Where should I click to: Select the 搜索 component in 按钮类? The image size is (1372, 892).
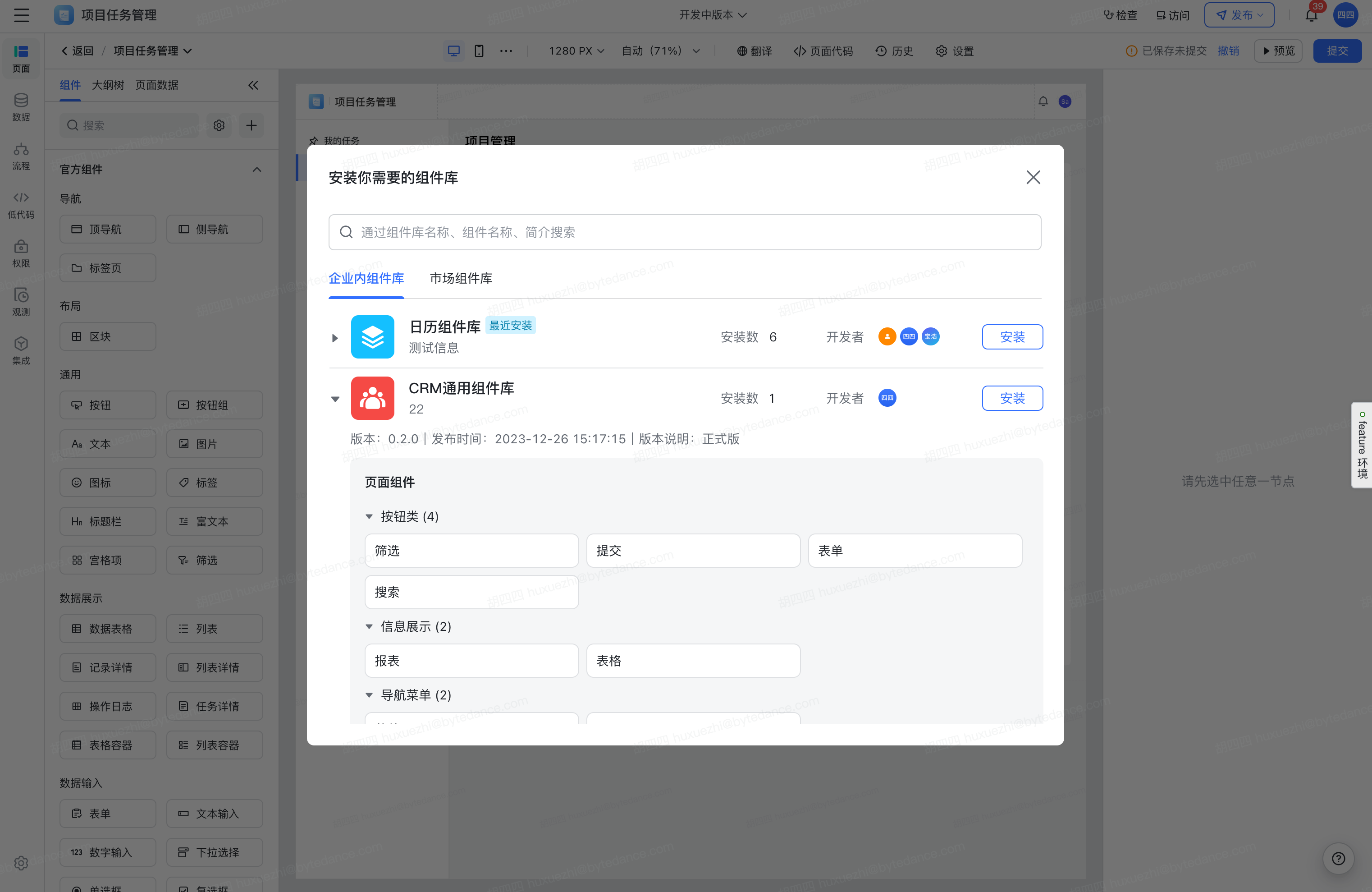(471, 592)
